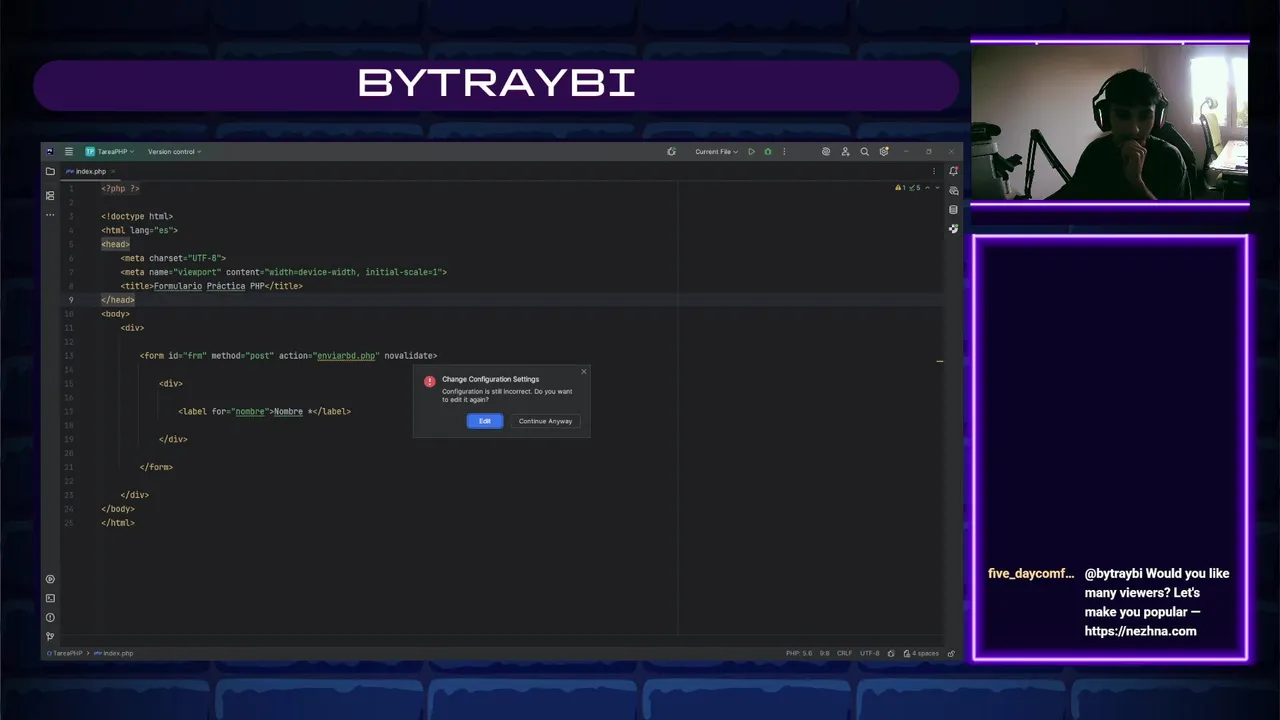This screenshot has height=720, width=1280.
Task: Click the highlighted <head> tag on line 4
Action: (115, 244)
